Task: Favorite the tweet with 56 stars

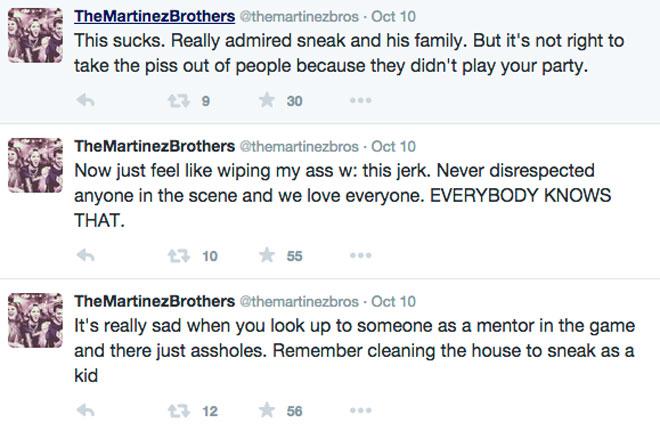Action: (x=267, y=411)
